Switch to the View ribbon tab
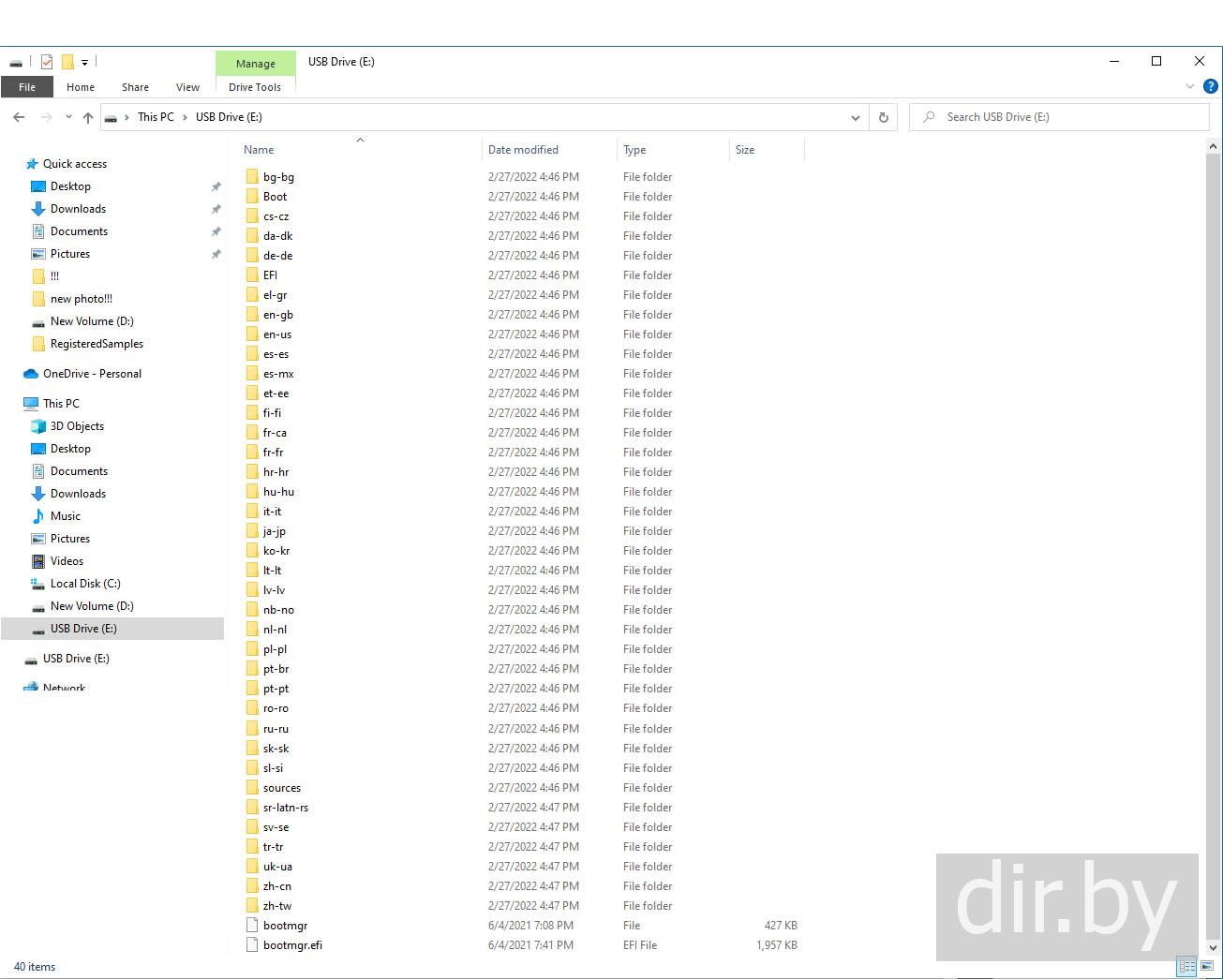Screen dimensions: 1223x980 click(187, 87)
